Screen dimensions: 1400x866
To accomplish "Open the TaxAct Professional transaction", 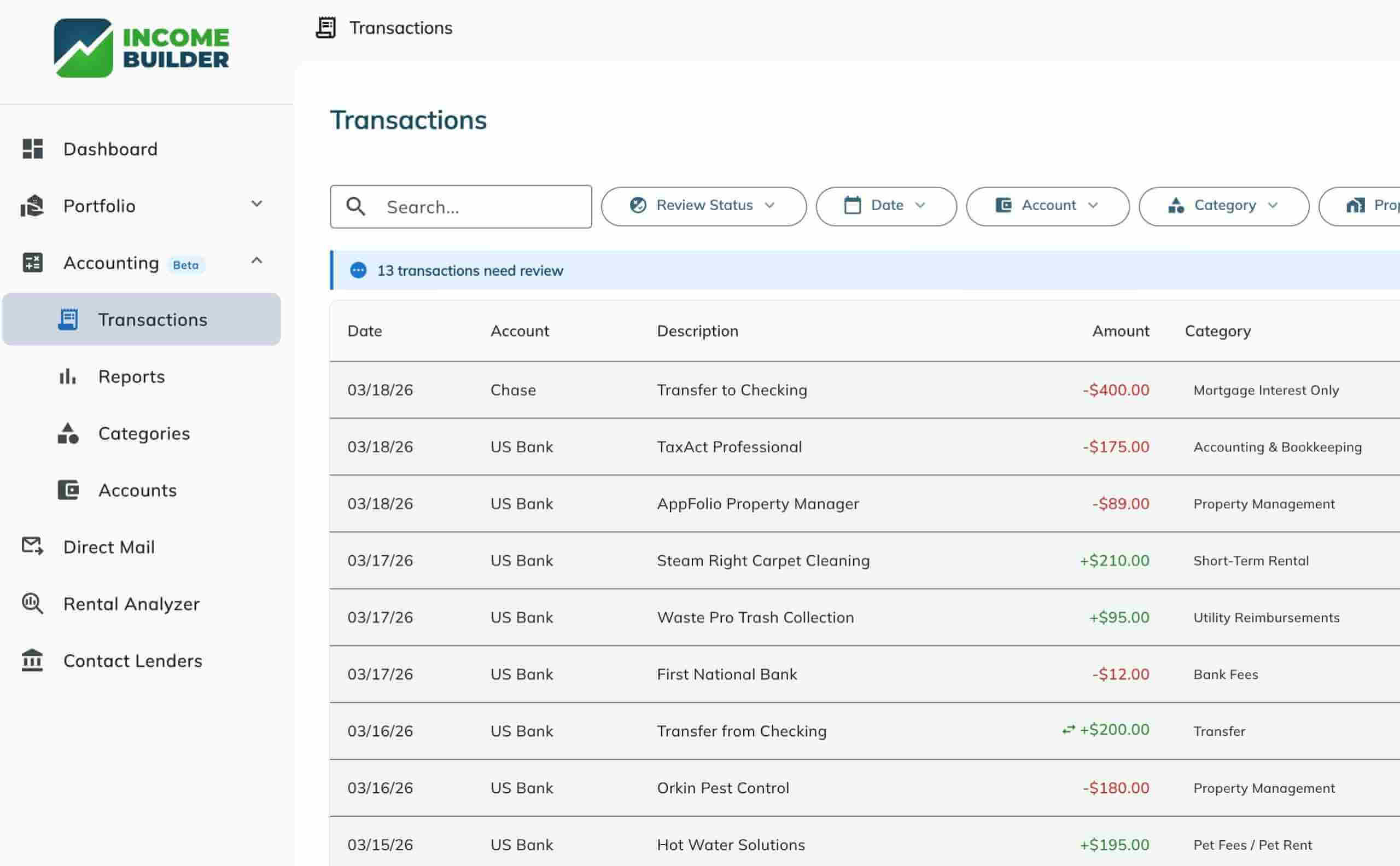I will point(865,447).
